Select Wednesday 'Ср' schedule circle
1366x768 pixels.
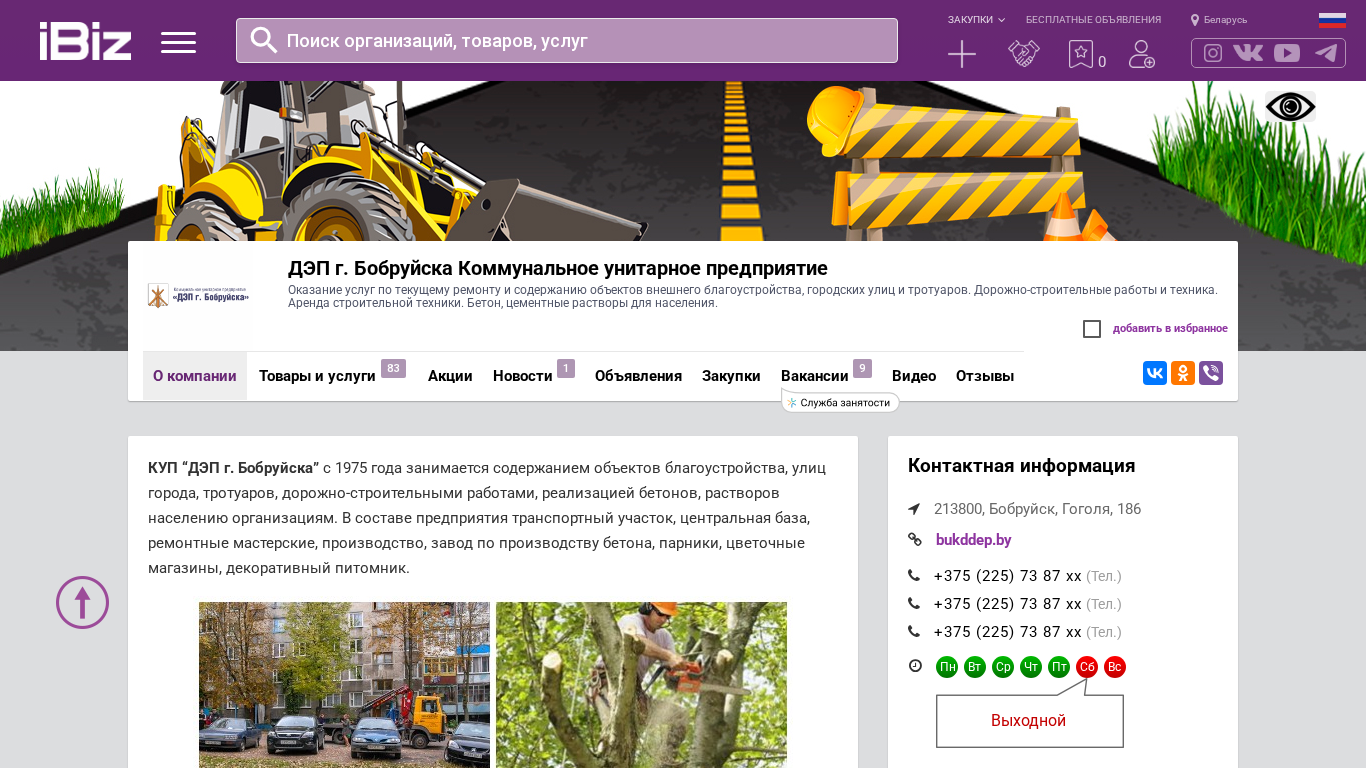(1003, 667)
